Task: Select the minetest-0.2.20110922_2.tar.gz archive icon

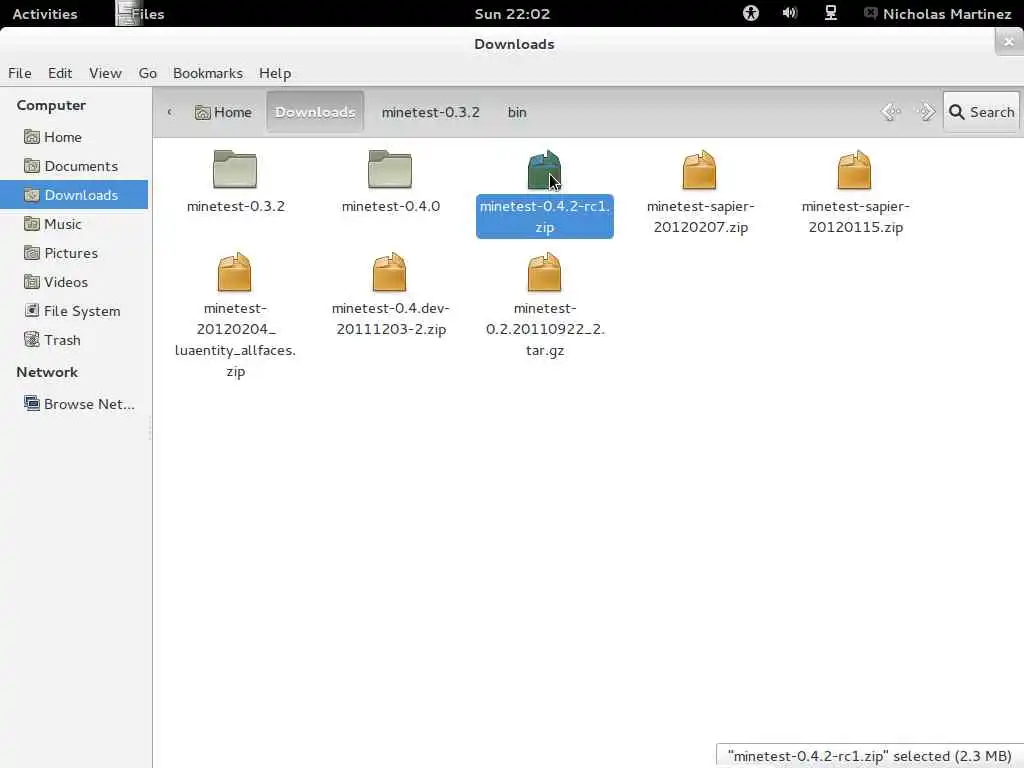Action: point(544,272)
